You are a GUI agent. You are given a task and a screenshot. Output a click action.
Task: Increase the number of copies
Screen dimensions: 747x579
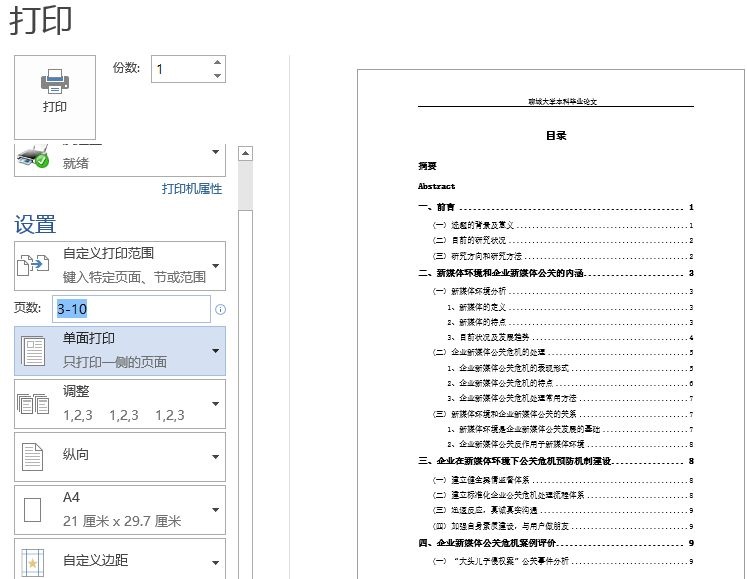point(219,62)
